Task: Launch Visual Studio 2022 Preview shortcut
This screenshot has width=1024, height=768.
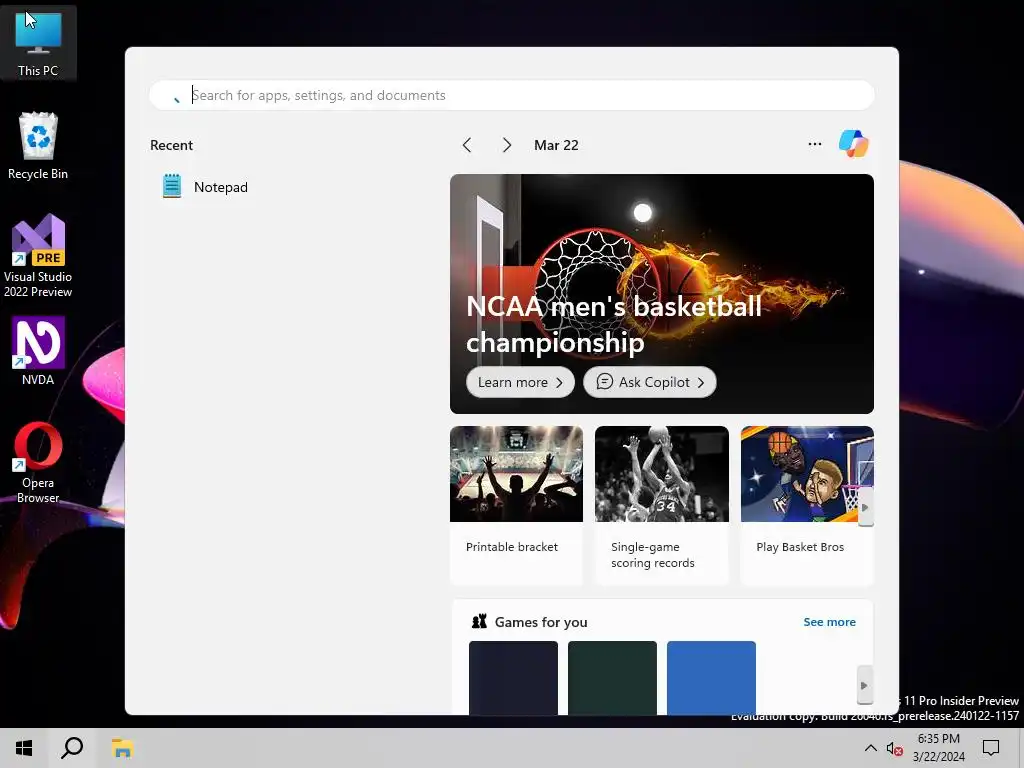Action: coord(38,255)
